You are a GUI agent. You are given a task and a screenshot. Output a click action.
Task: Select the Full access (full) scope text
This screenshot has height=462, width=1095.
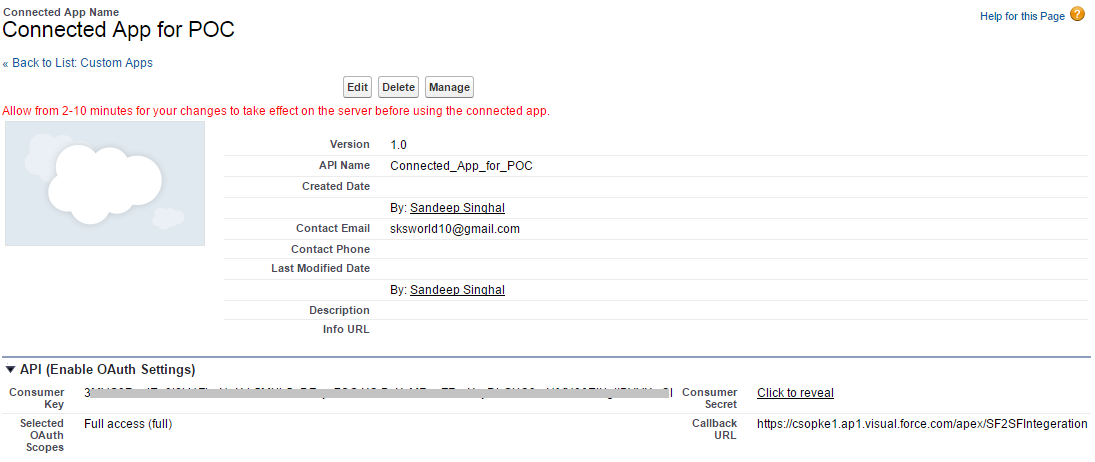[x=128, y=424]
